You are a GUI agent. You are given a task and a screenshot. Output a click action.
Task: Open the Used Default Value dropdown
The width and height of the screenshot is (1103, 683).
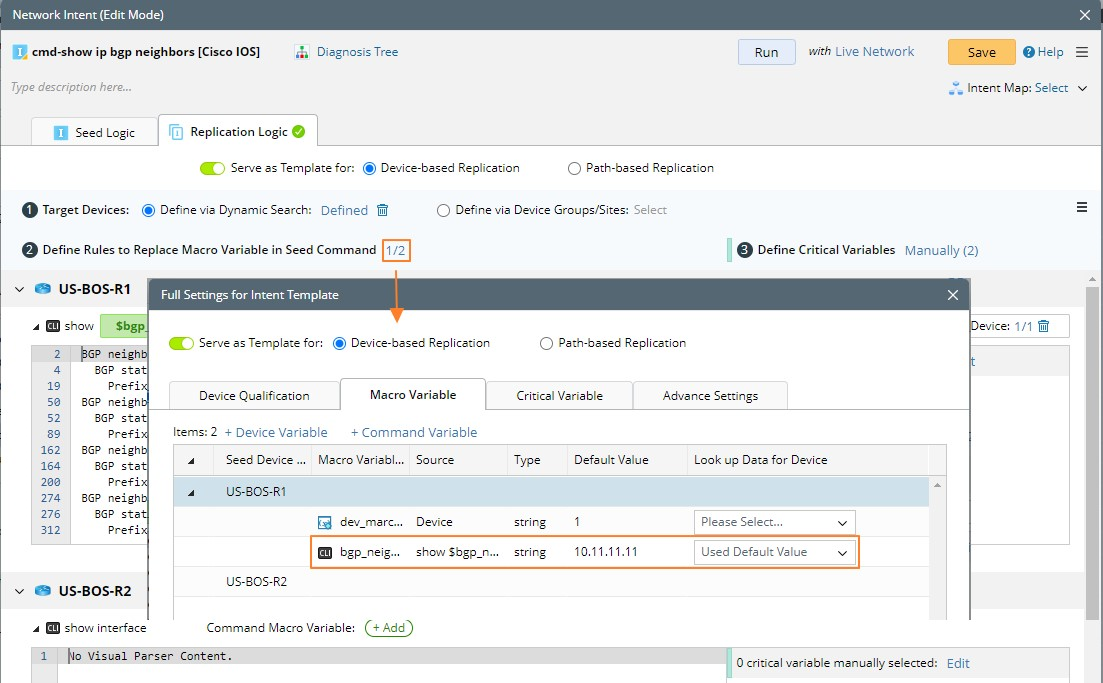tap(775, 552)
